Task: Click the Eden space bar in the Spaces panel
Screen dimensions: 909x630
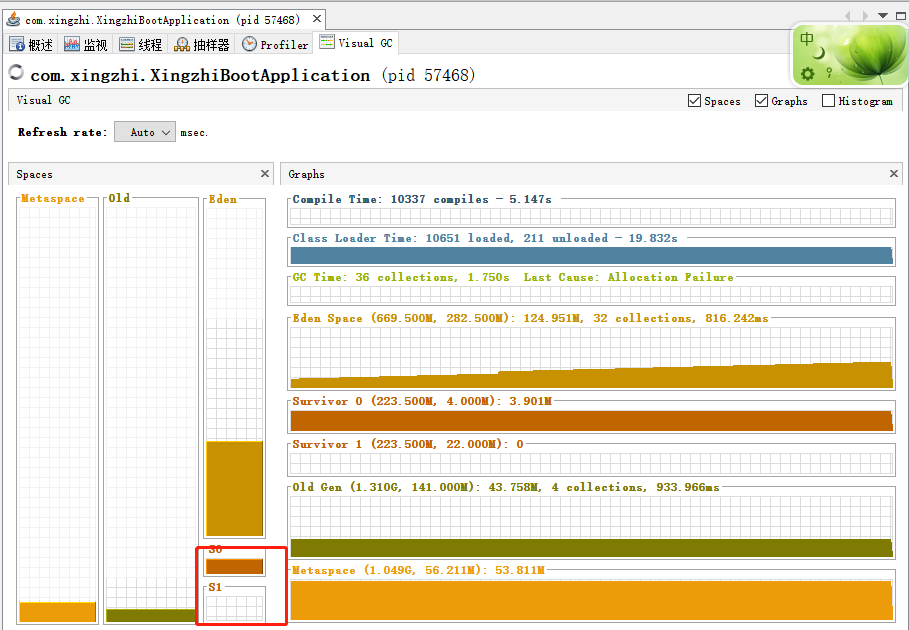Action: pyautogui.click(x=235, y=488)
